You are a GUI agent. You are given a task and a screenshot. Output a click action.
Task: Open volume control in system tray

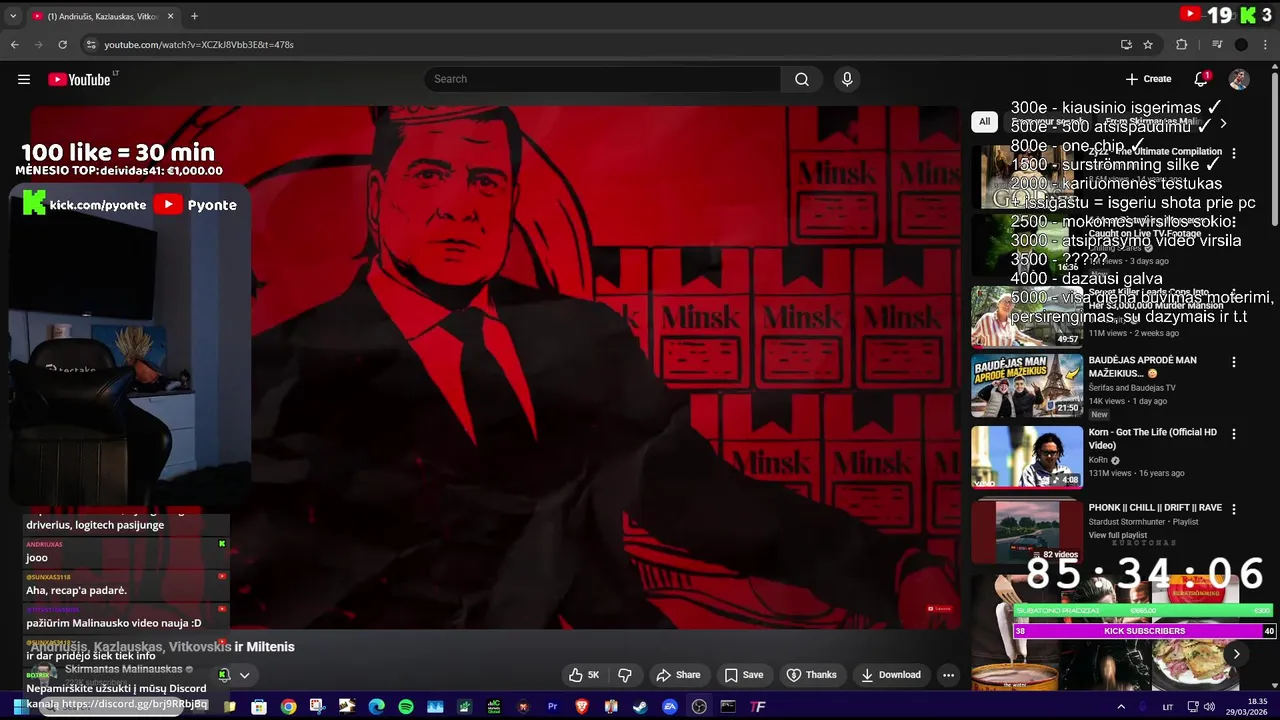pyautogui.click(x=1209, y=707)
